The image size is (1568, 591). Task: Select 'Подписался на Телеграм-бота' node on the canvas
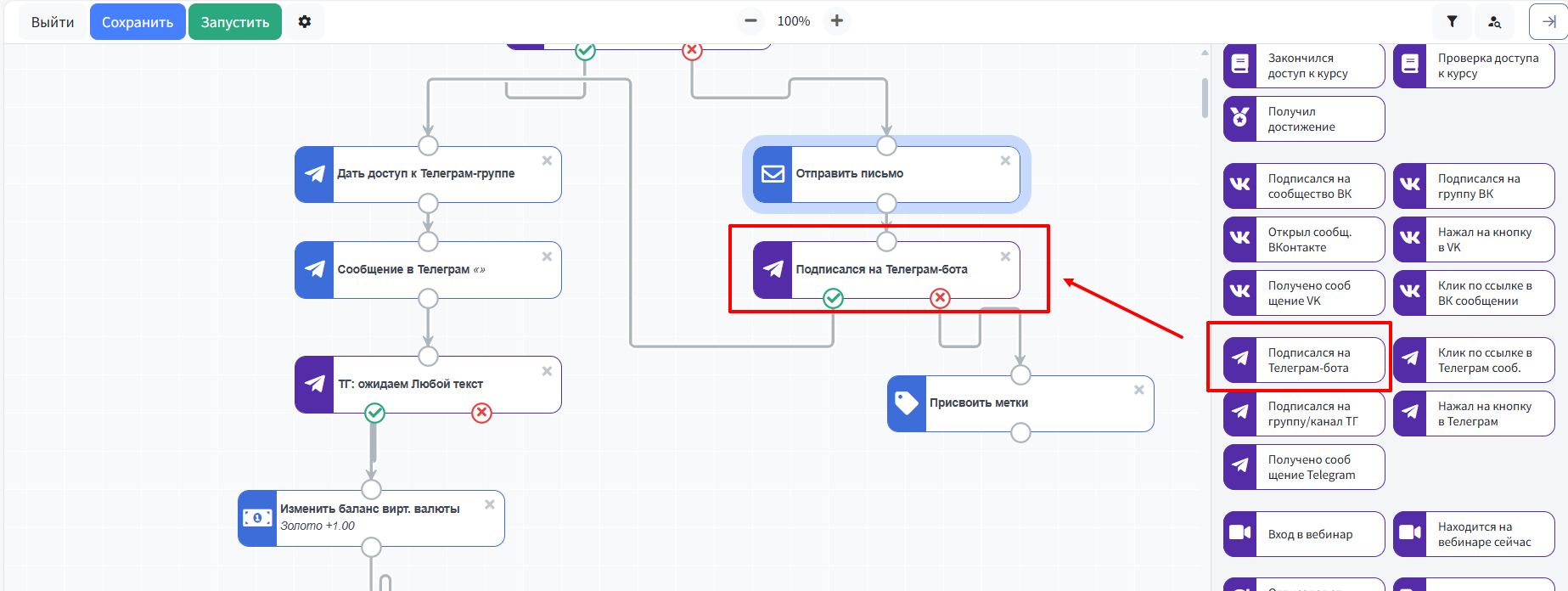(886, 270)
